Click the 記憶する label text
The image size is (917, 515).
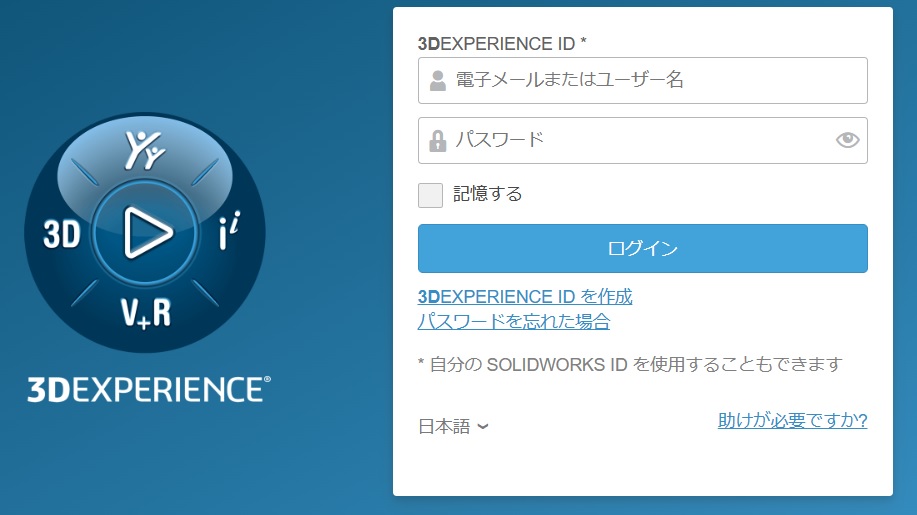[488, 194]
